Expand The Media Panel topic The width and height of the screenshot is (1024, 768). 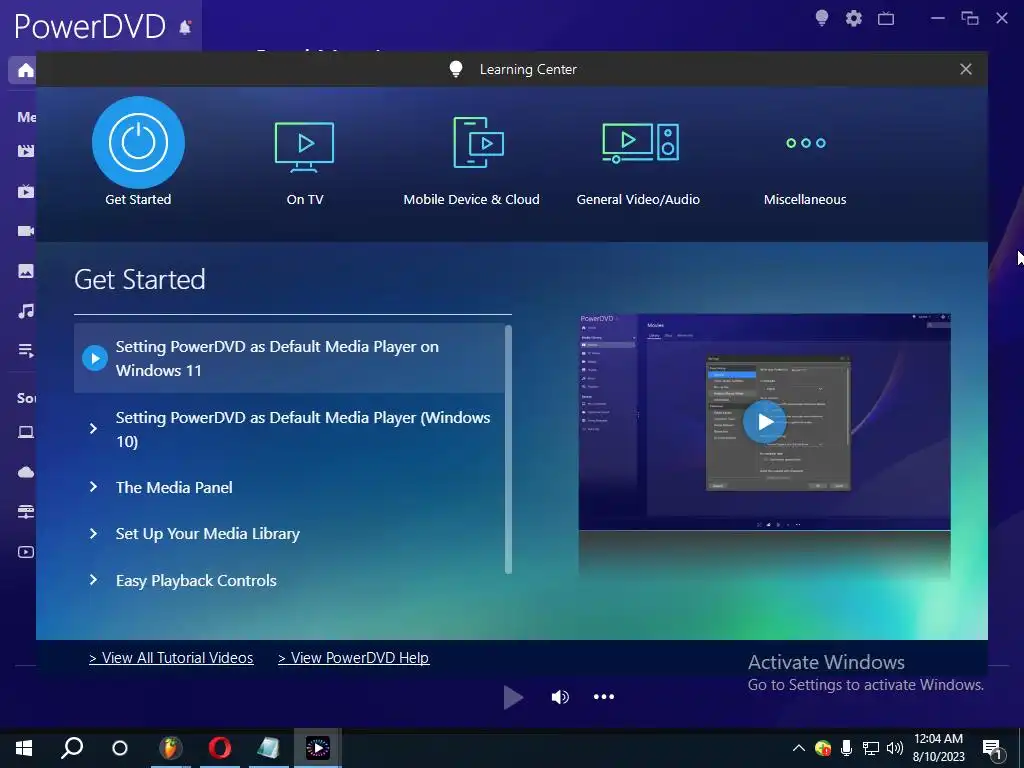(x=93, y=487)
